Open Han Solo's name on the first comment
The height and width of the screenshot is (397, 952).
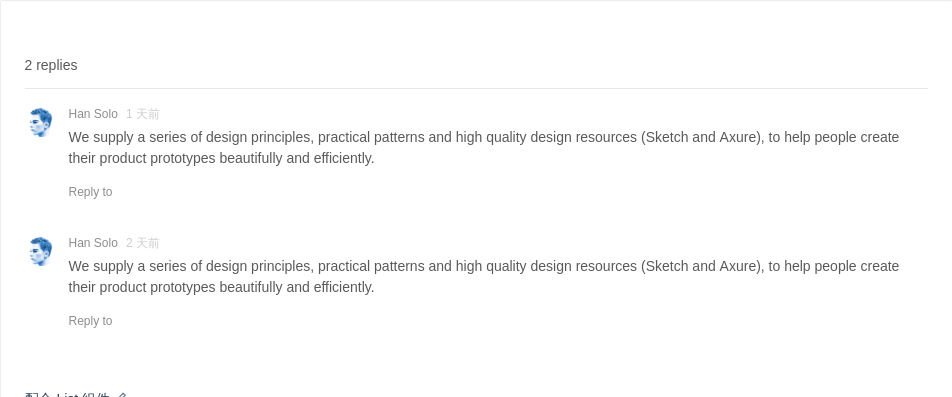click(93, 114)
